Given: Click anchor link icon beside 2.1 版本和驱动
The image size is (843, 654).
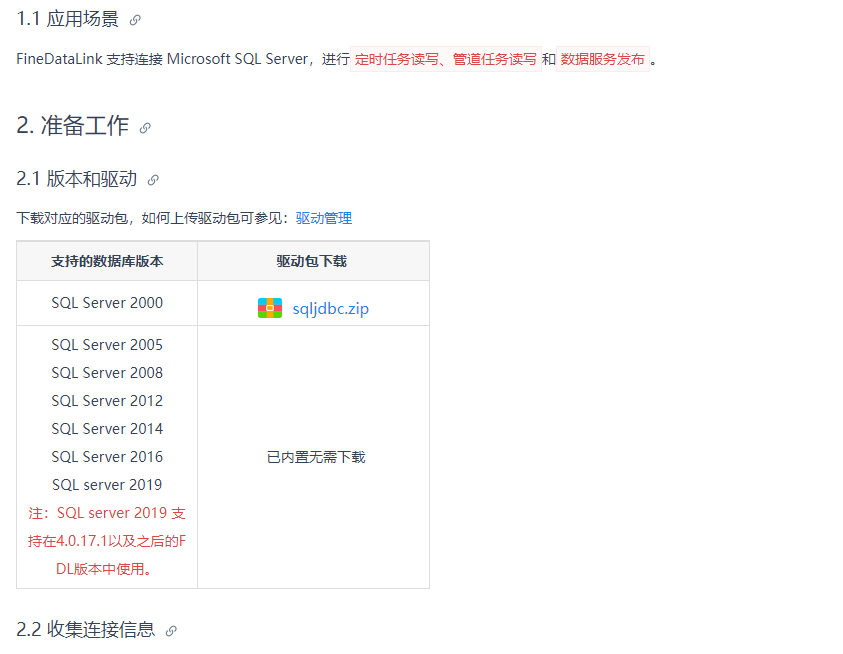Looking at the screenshot, I should click(x=153, y=180).
